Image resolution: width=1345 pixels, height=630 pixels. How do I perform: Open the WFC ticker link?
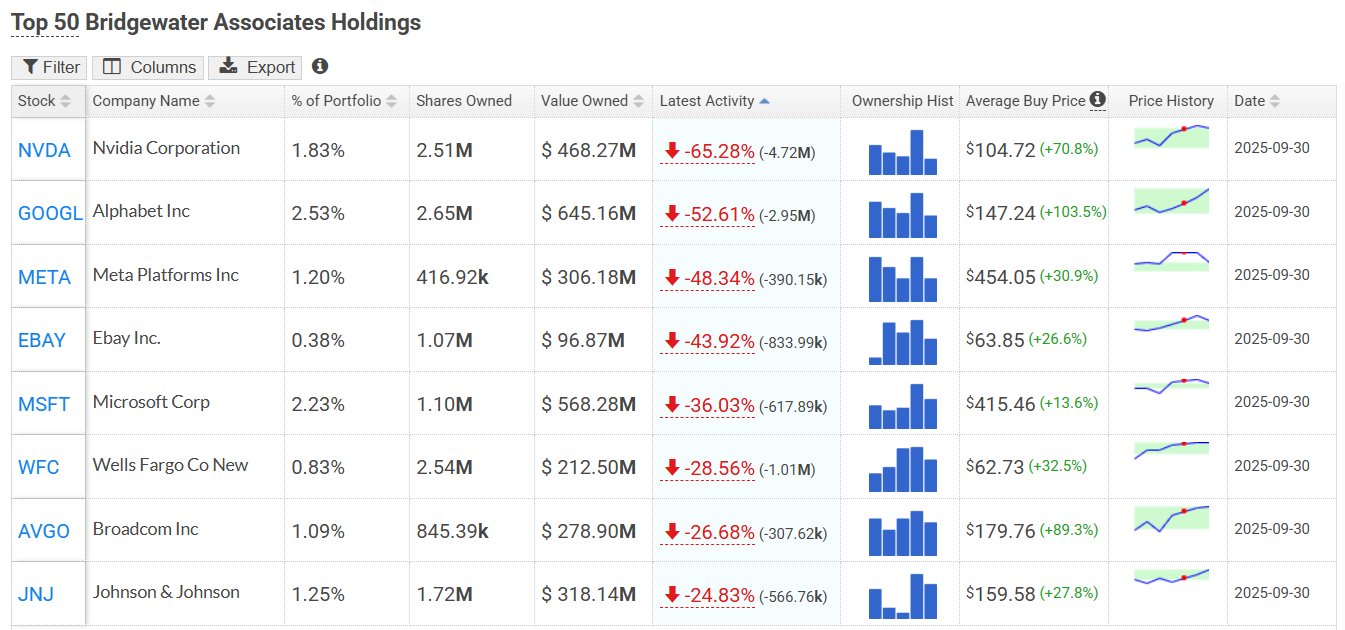tap(39, 468)
